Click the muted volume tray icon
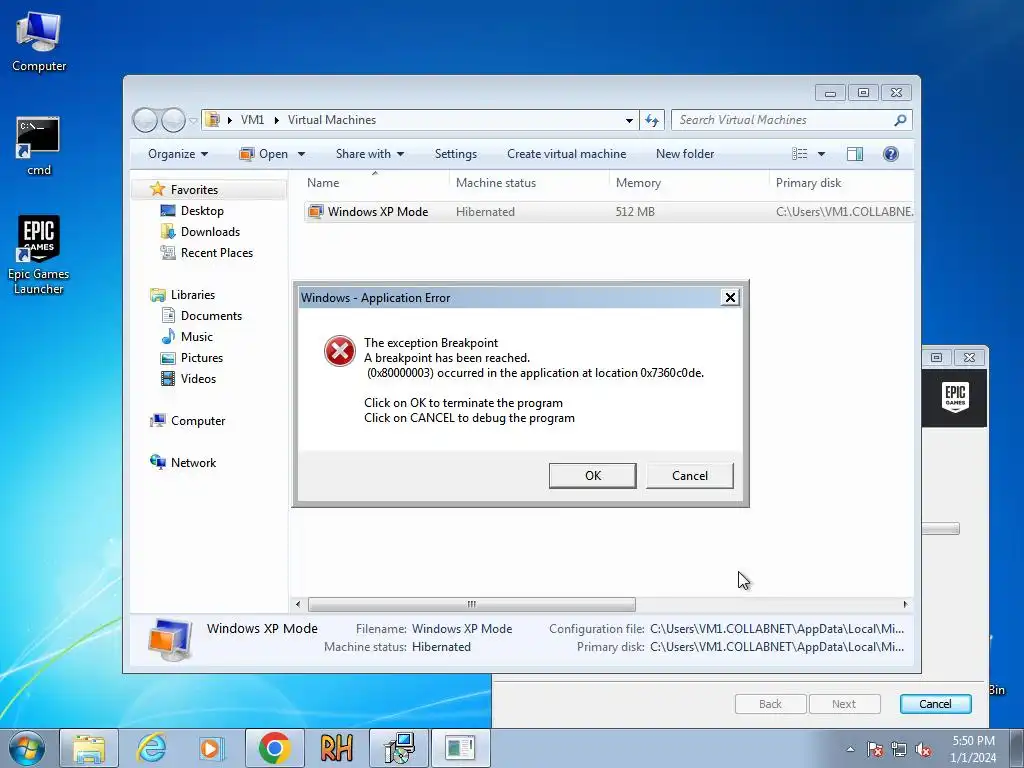Image resolution: width=1024 pixels, height=768 pixels. [923, 749]
